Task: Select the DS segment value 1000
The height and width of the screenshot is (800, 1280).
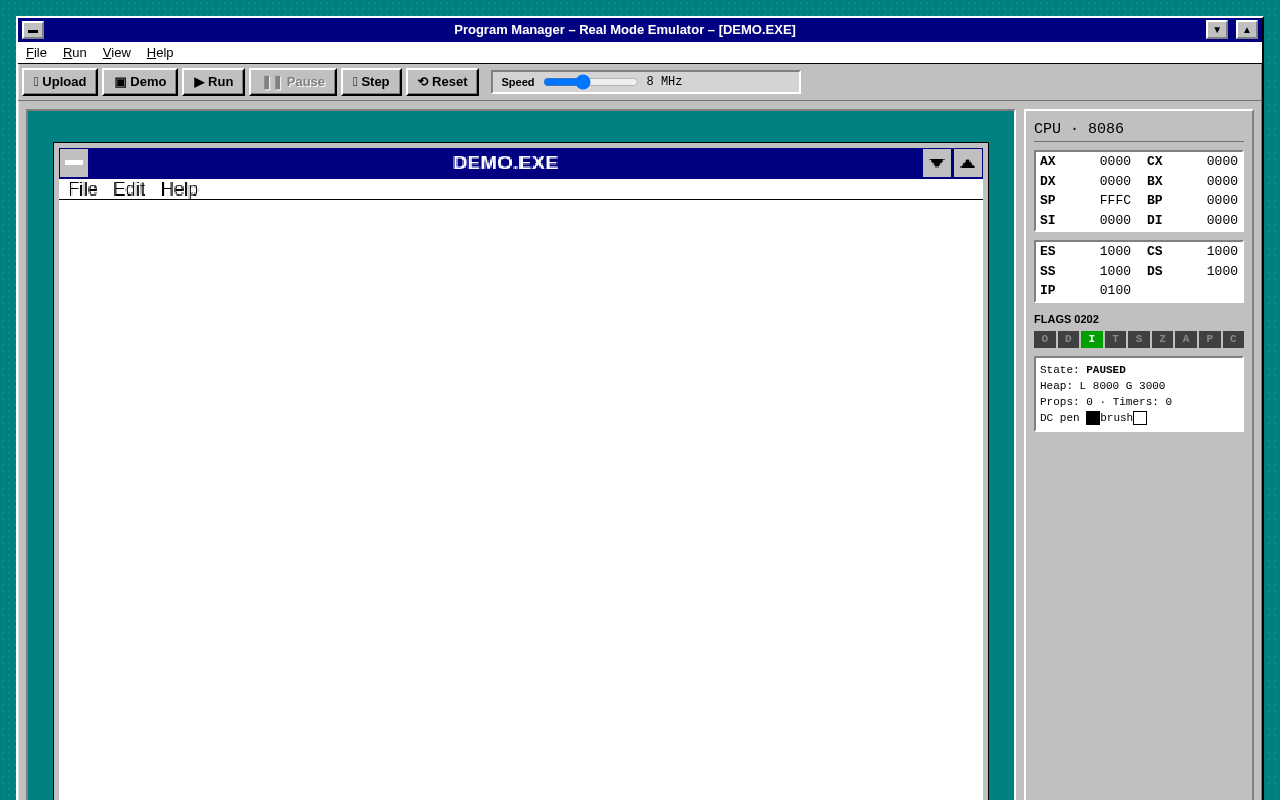Action: pyautogui.click(x=1222, y=272)
